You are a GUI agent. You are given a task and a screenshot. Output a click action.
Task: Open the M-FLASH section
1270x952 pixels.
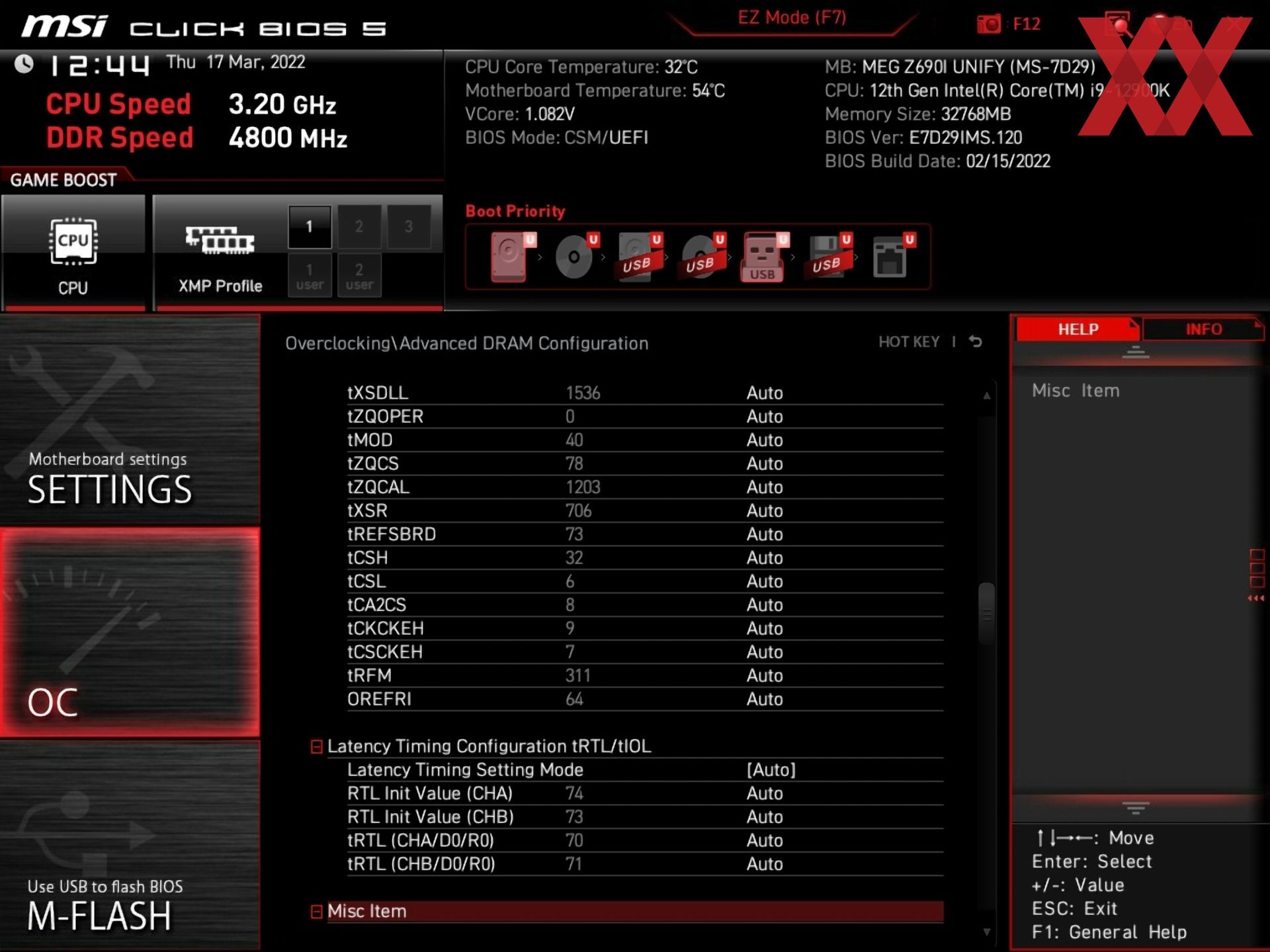(130, 846)
